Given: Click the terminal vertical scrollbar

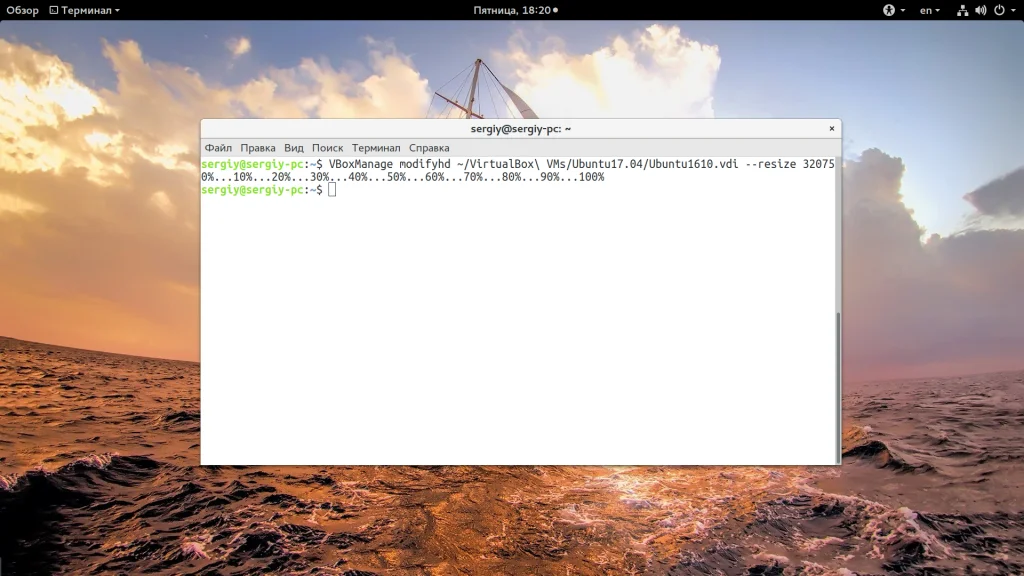Looking at the screenshot, I should coord(838,387).
